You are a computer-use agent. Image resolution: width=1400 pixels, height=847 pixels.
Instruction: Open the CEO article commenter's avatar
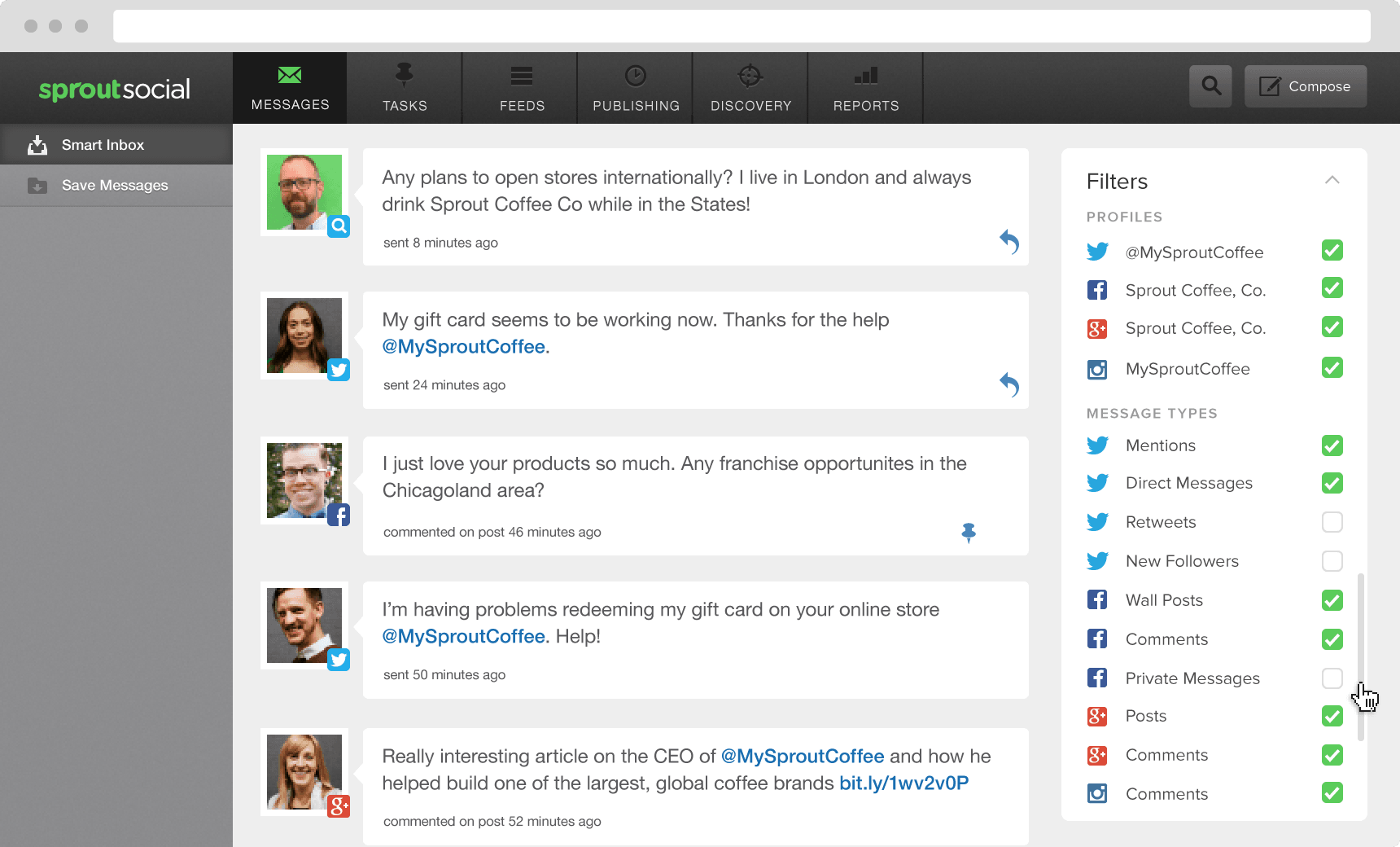pyautogui.click(x=304, y=772)
